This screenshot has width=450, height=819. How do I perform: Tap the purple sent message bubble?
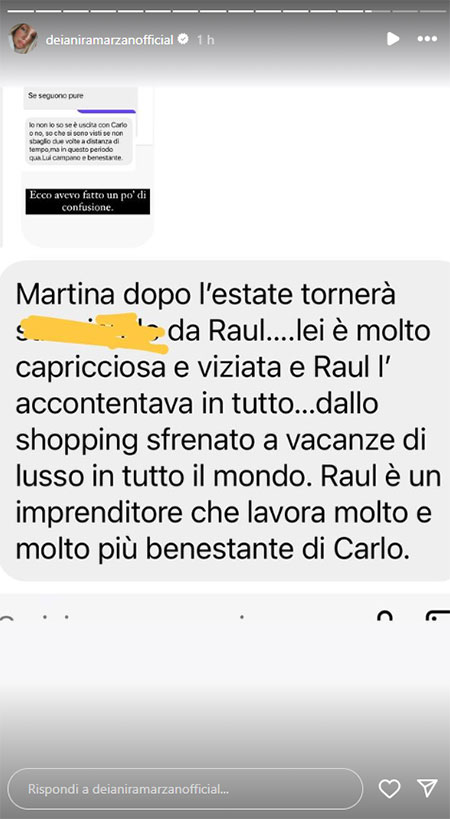click(106, 111)
